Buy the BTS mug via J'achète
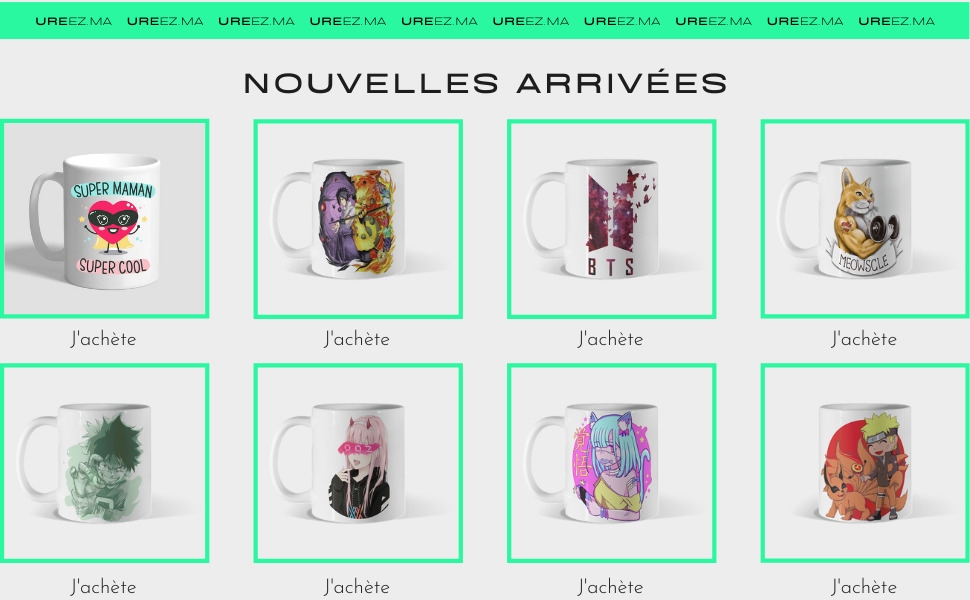The height and width of the screenshot is (600, 970). click(x=611, y=339)
